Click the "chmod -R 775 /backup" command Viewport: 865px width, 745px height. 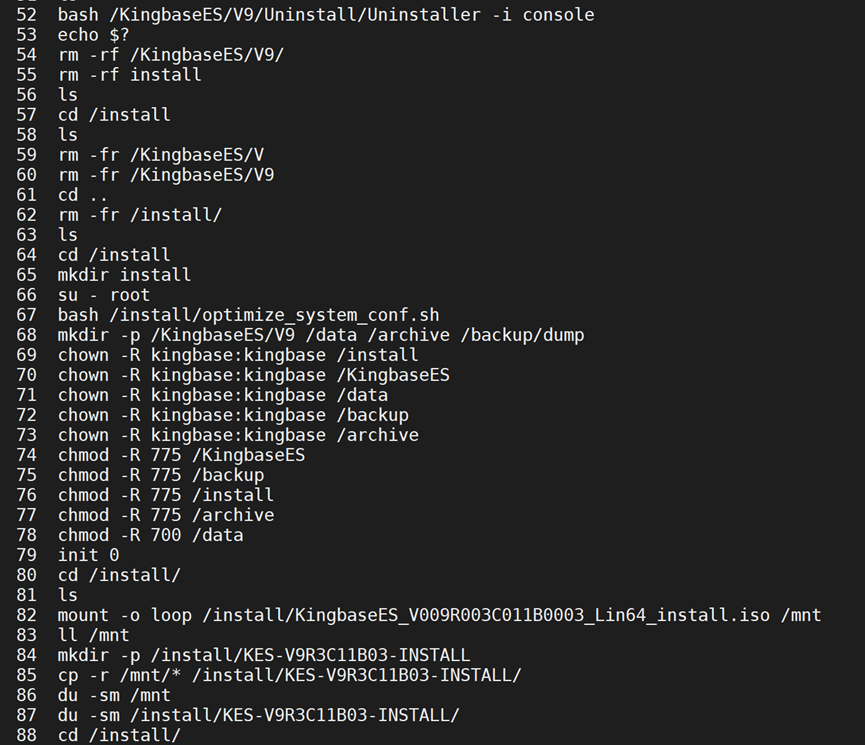160,475
